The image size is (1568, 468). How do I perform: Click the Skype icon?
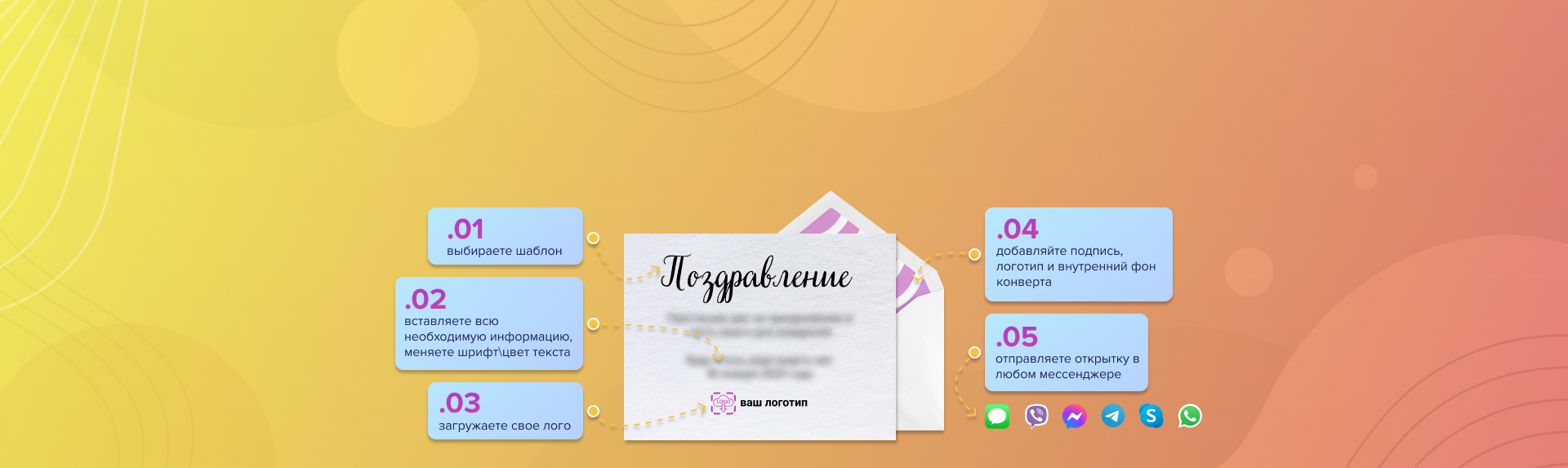click(1151, 417)
